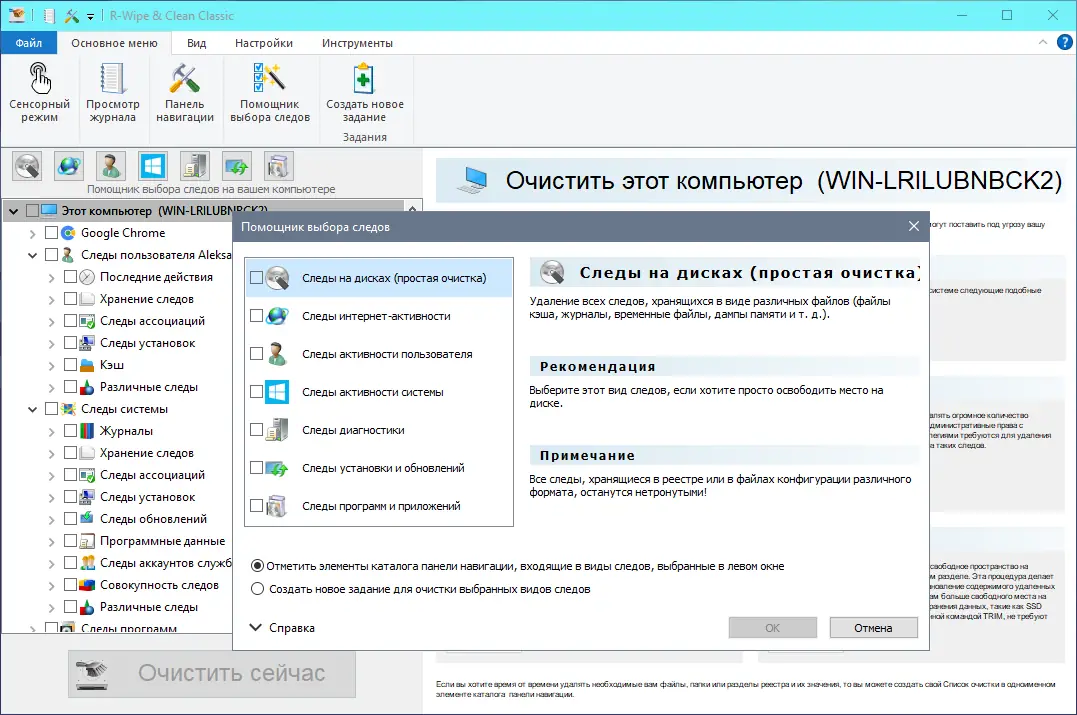Click Следы аккаунтов служб icon

pyautogui.click(x=87, y=563)
